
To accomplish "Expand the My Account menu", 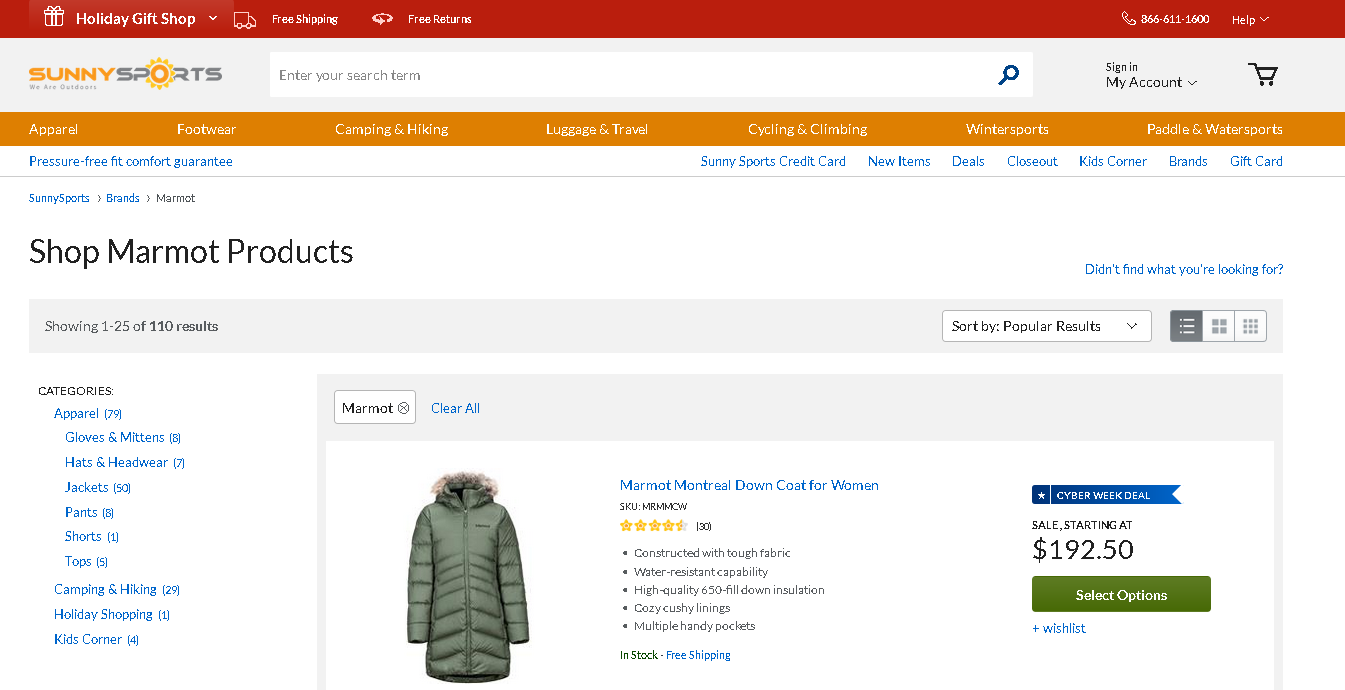I will coord(1151,83).
